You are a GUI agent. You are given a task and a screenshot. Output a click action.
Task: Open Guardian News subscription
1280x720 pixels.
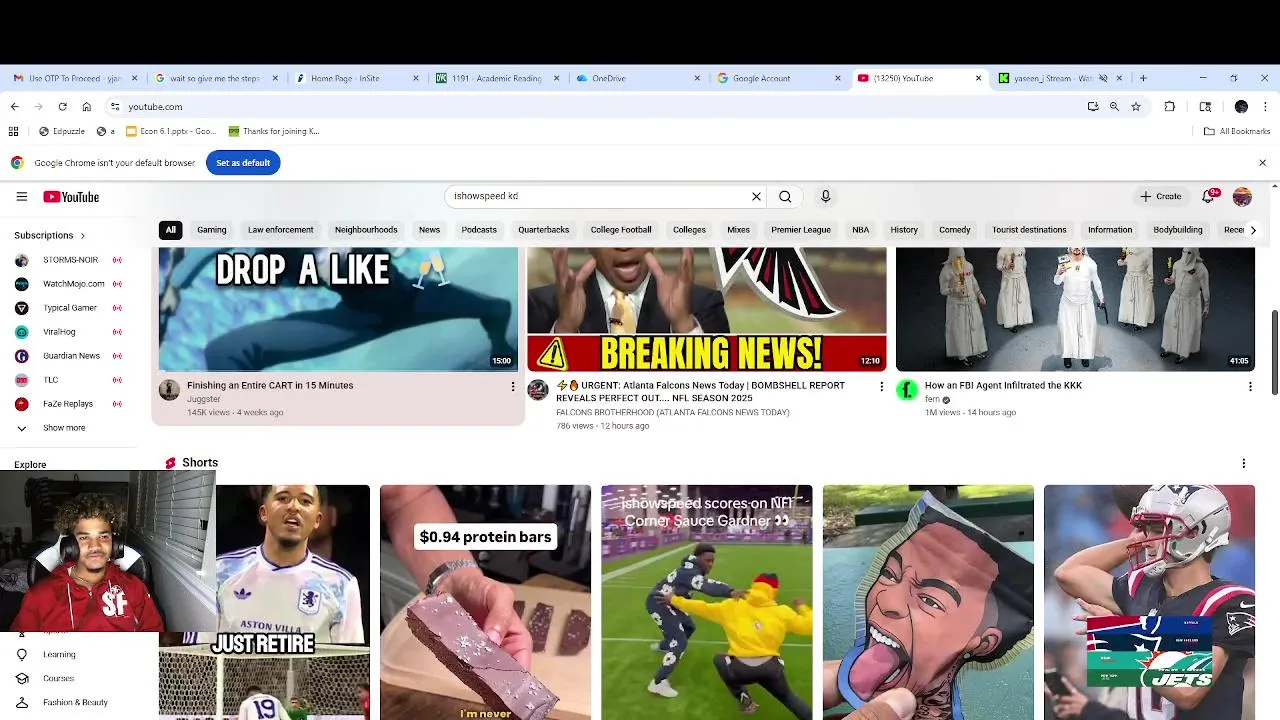[x=70, y=356]
